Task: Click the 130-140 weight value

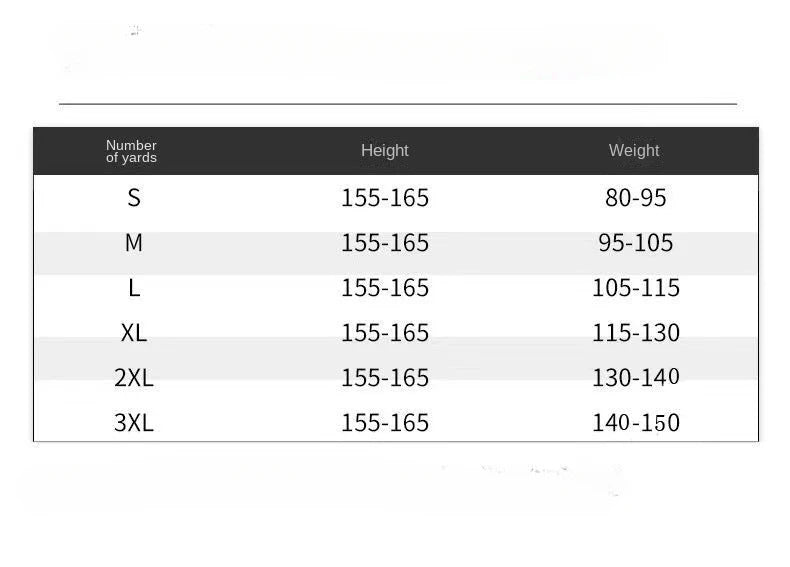Action: pyautogui.click(x=635, y=377)
